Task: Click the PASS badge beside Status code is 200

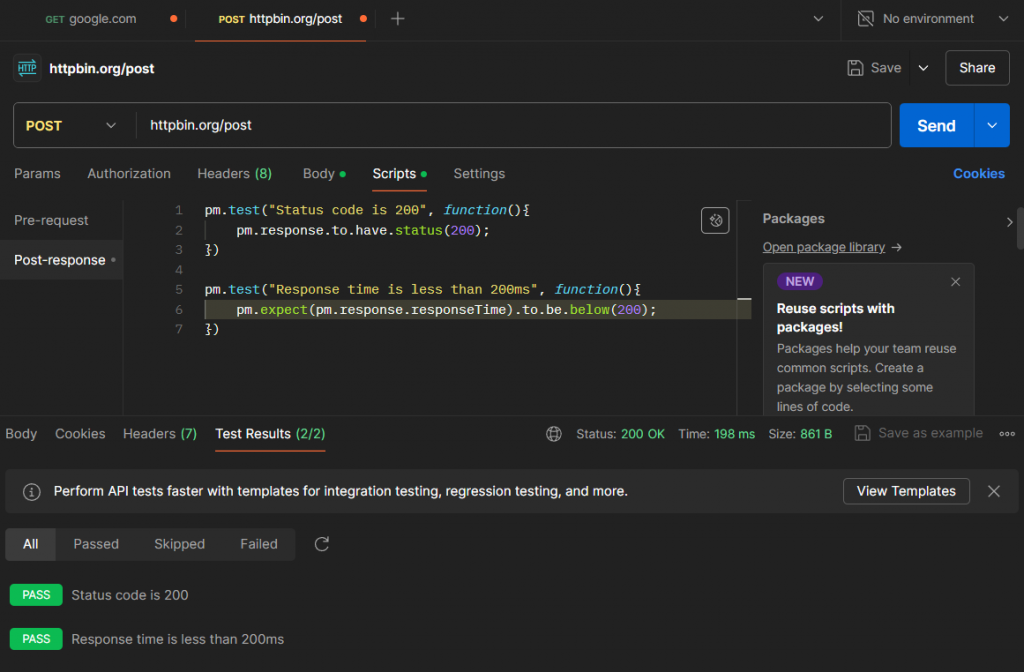Action: 36,595
